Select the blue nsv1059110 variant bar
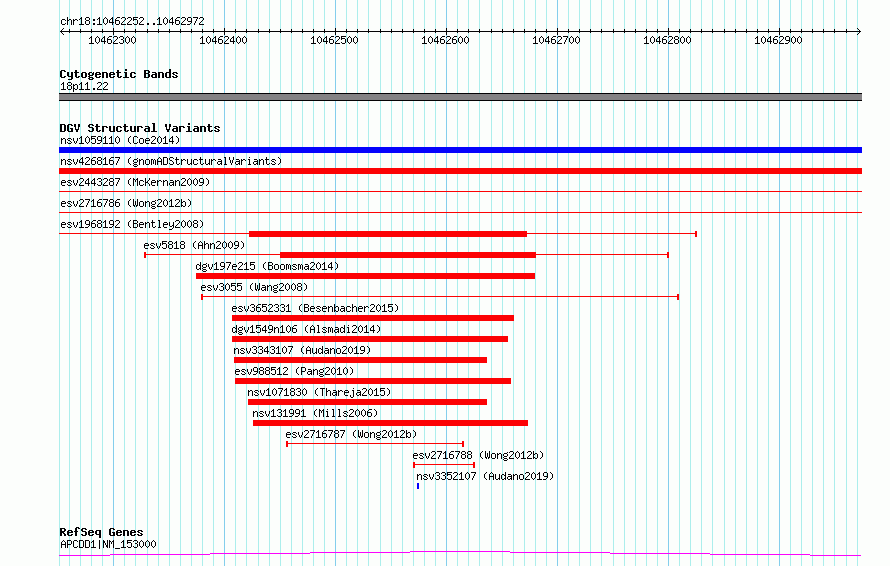This screenshot has height=566, width=890. point(460,150)
